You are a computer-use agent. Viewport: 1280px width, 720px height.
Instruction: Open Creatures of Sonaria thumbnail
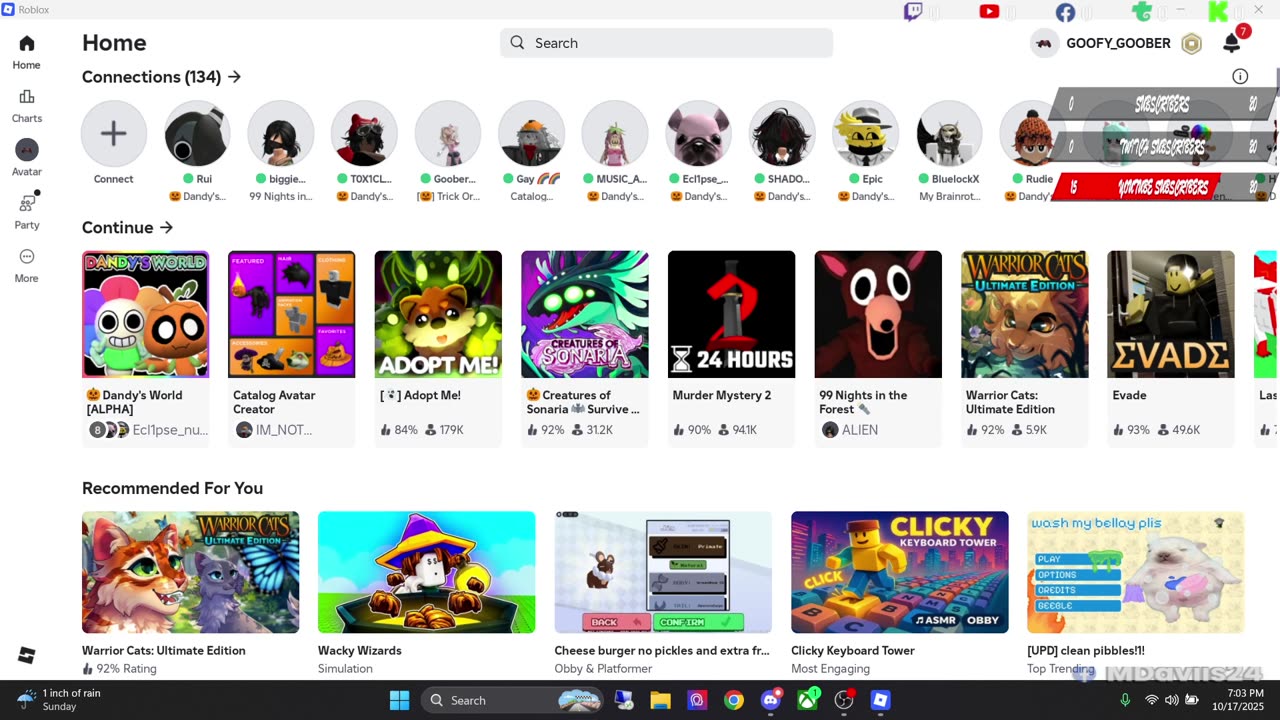[x=585, y=314]
